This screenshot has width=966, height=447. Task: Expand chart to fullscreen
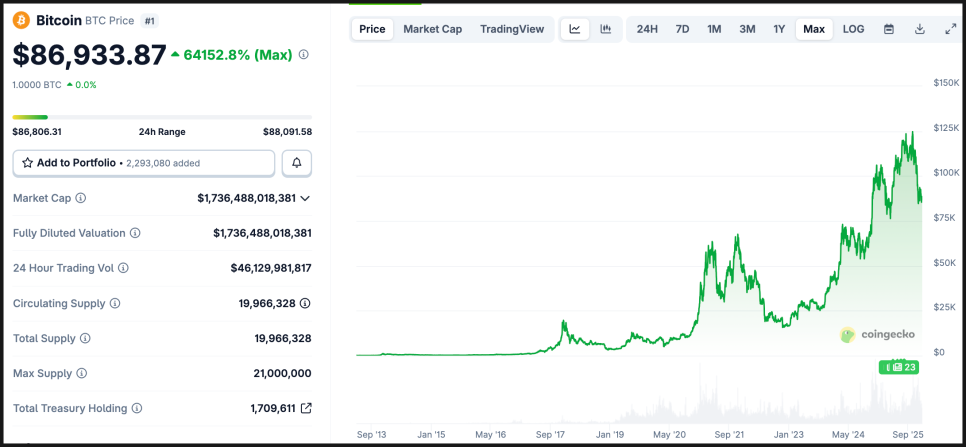(x=950, y=29)
